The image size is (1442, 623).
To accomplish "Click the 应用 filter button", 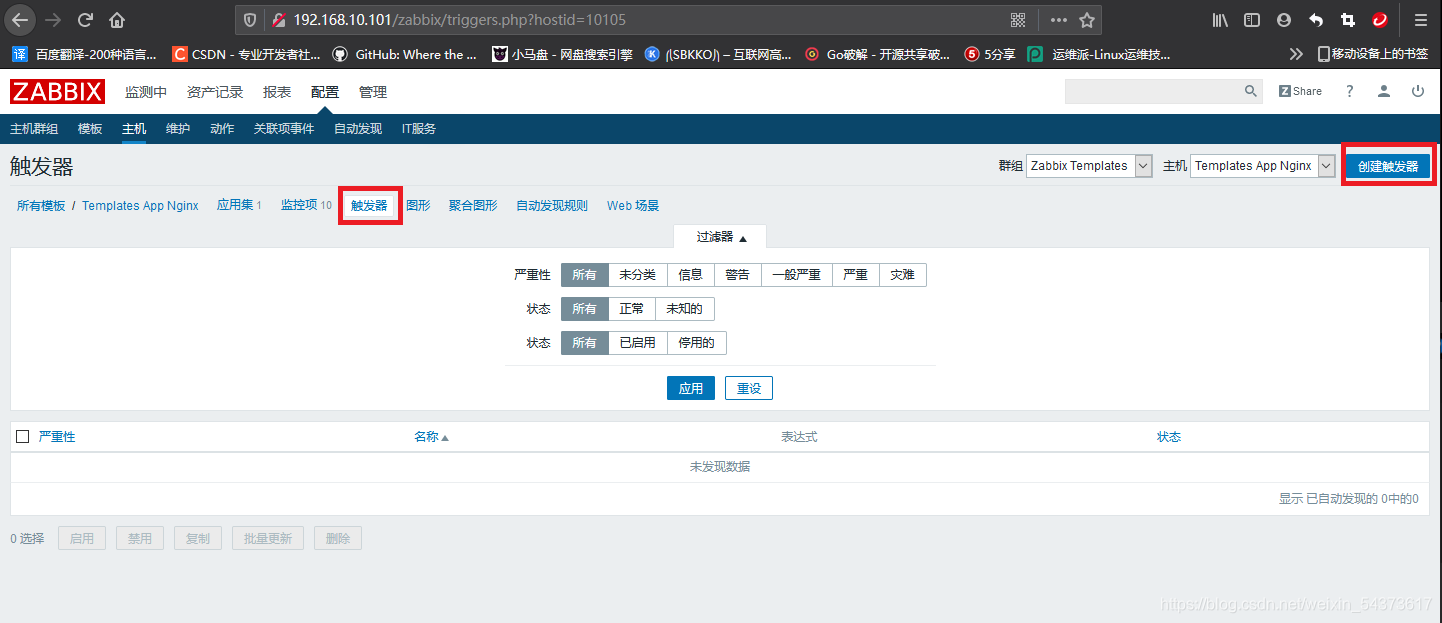I will click(691, 388).
